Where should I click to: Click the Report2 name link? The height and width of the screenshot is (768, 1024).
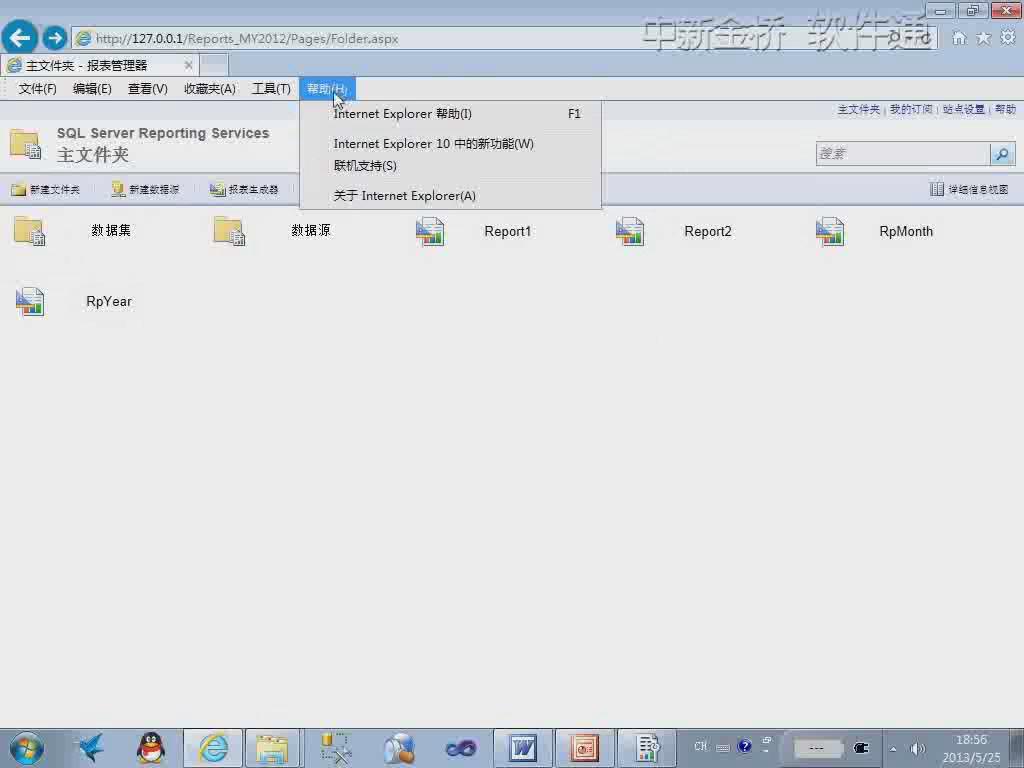point(708,231)
